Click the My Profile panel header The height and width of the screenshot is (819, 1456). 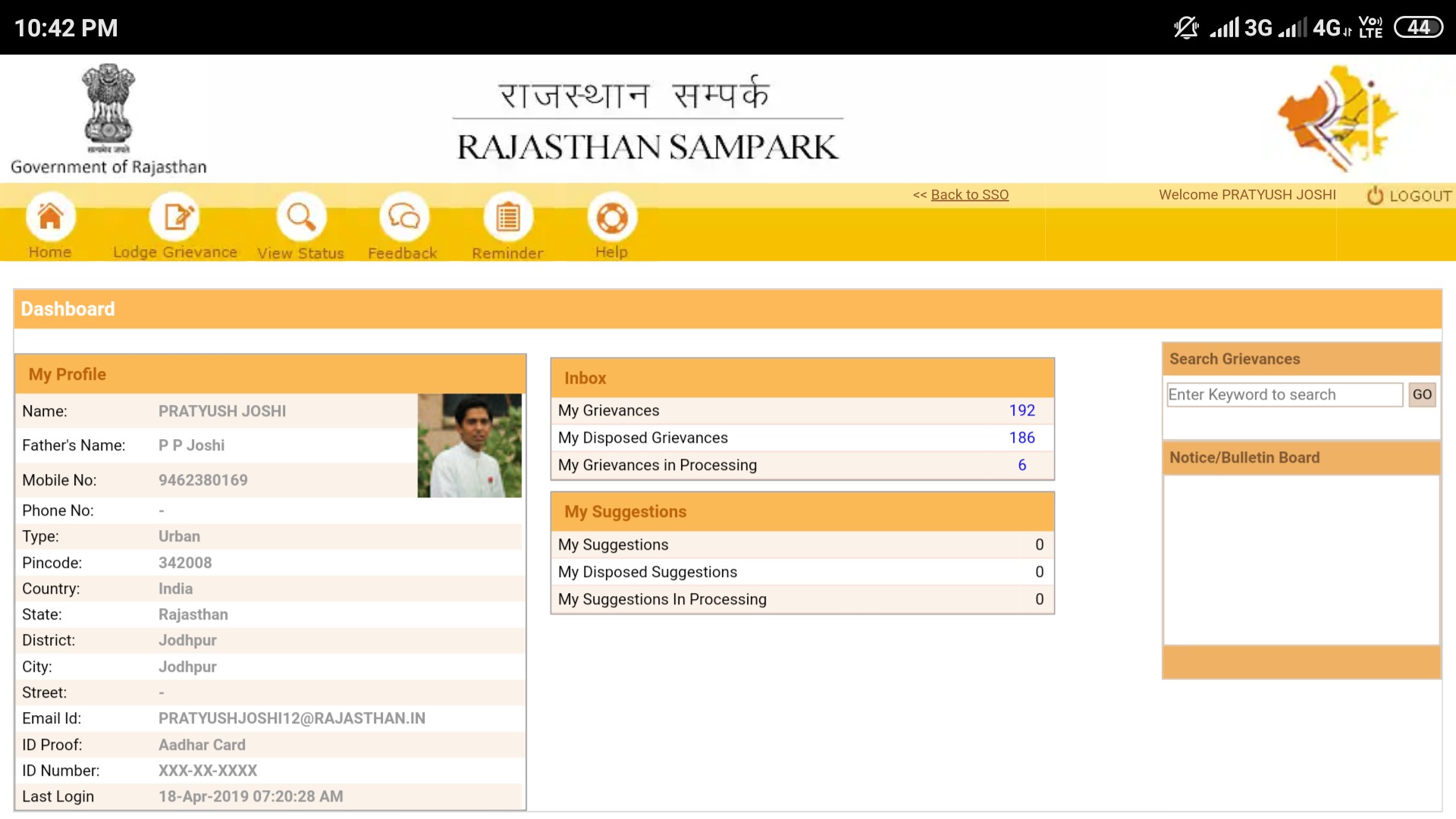click(x=271, y=374)
